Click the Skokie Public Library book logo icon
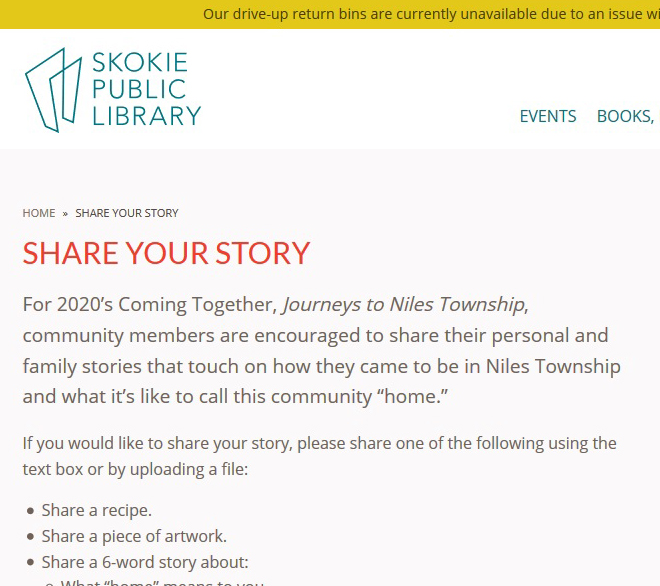Image resolution: width=660 pixels, height=586 pixels. click(53, 90)
